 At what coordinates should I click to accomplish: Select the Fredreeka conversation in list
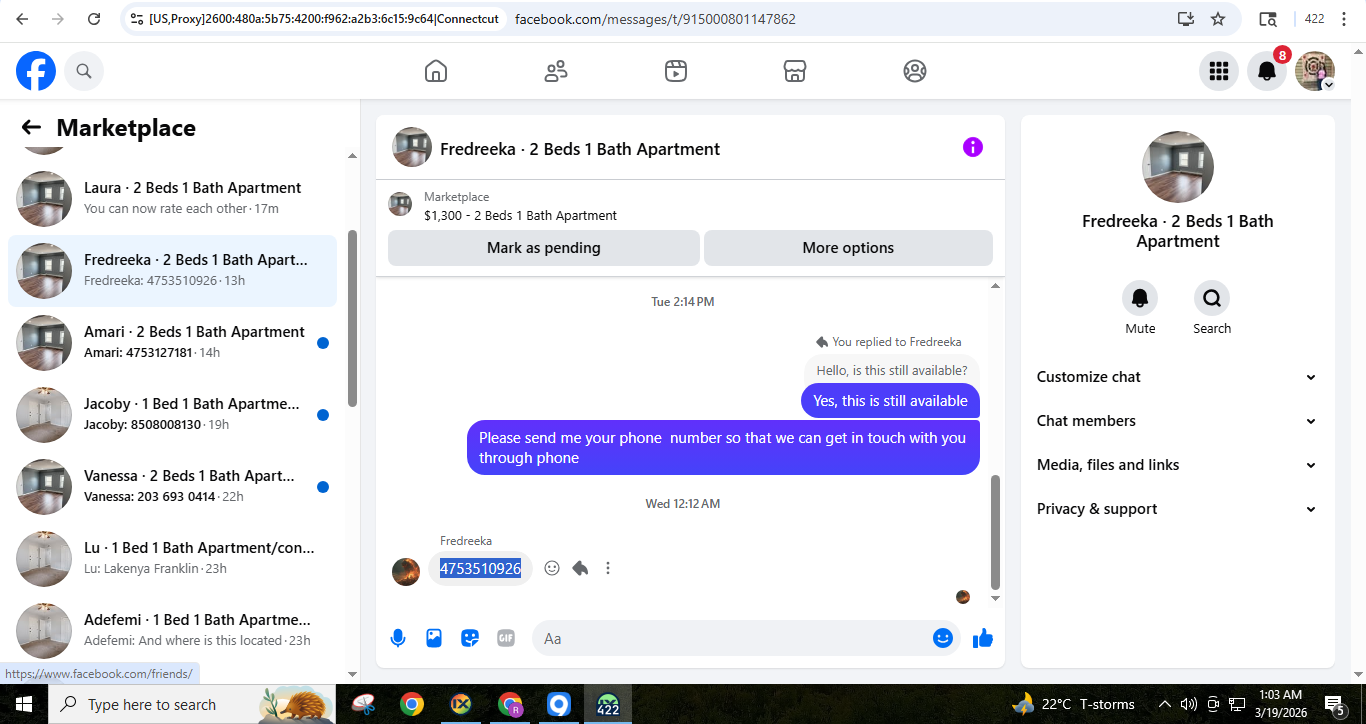(172, 271)
